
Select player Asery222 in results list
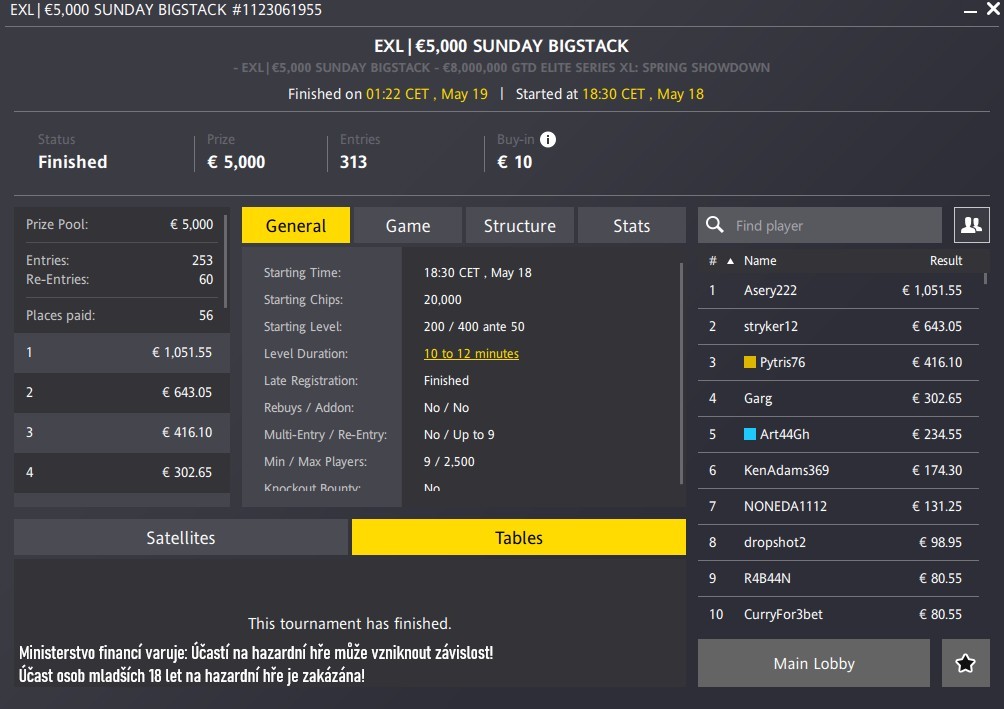(x=770, y=290)
